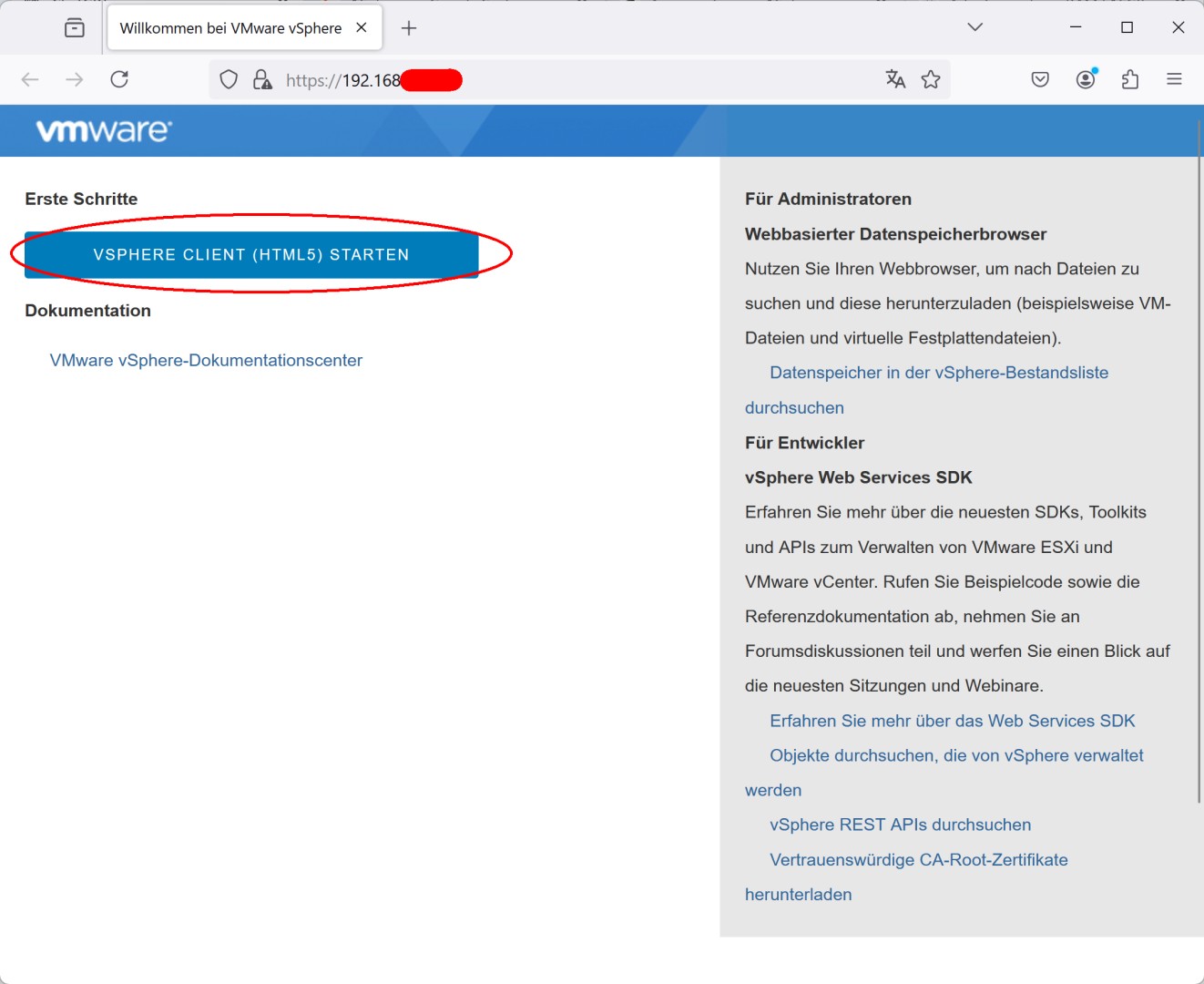This screenshot has width=1204, height=984.
Task: Open vSphere REST APIs durchsuchen link
Action: [x=901, y=825]
